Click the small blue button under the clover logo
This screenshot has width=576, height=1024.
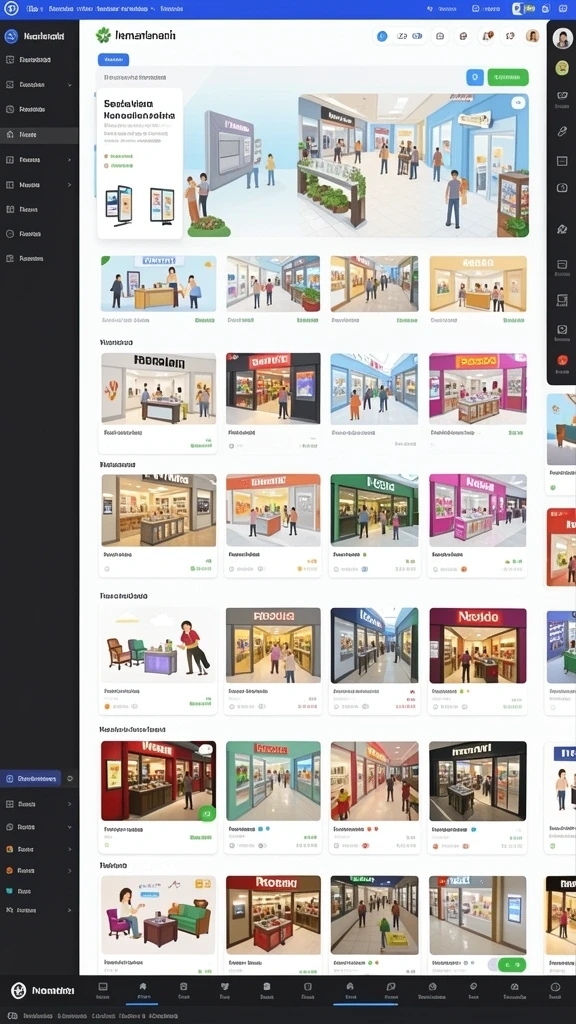pos(114,60)
